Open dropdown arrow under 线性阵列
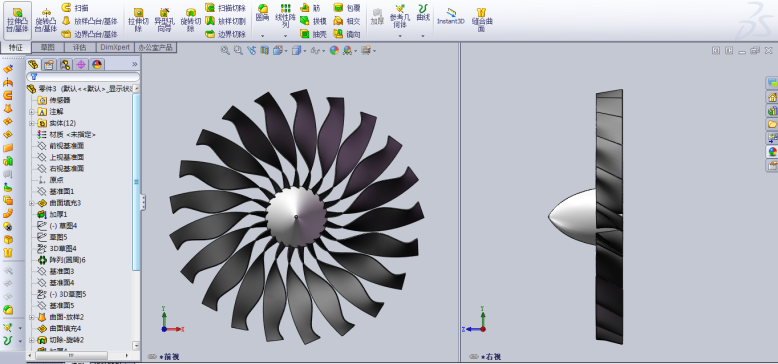778x364 pixels. [x=285, y=36]
